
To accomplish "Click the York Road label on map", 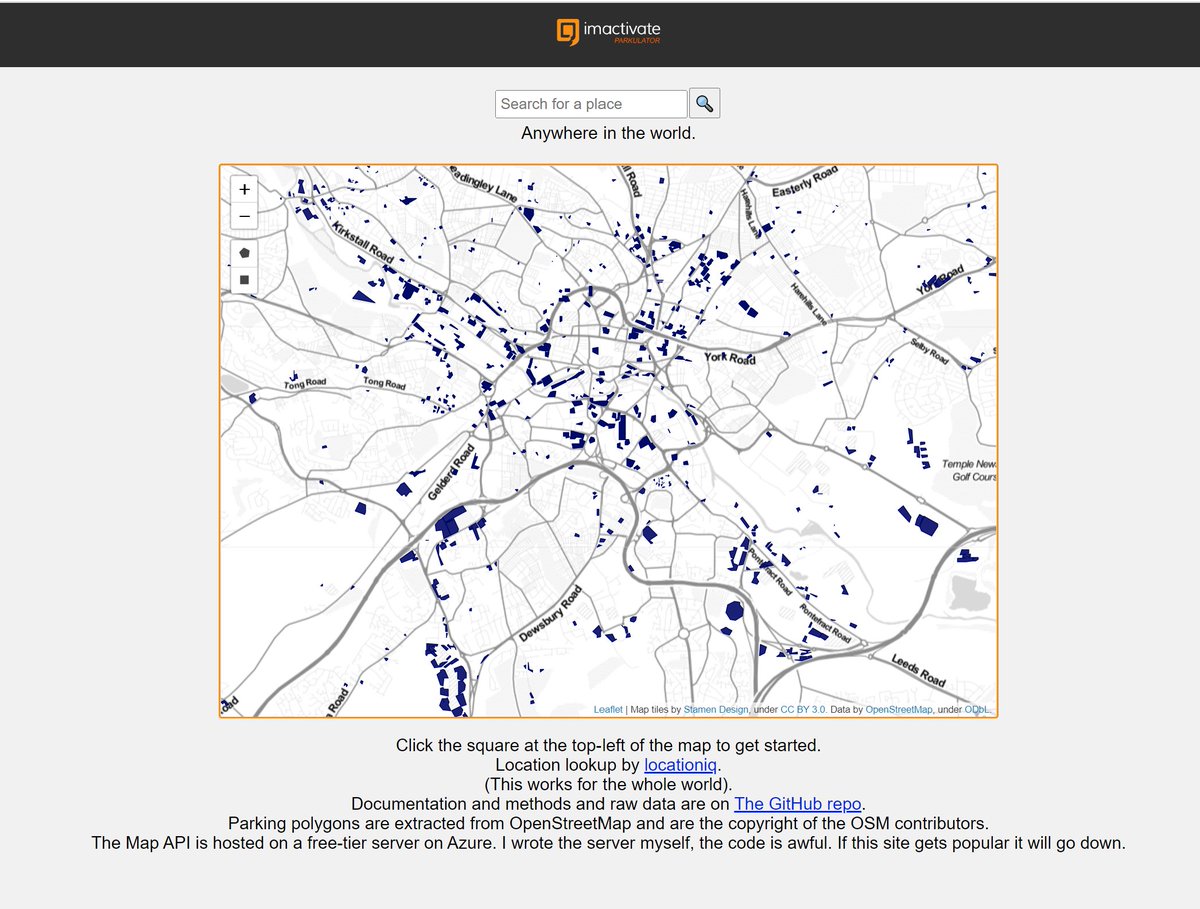I will (730, 357).
